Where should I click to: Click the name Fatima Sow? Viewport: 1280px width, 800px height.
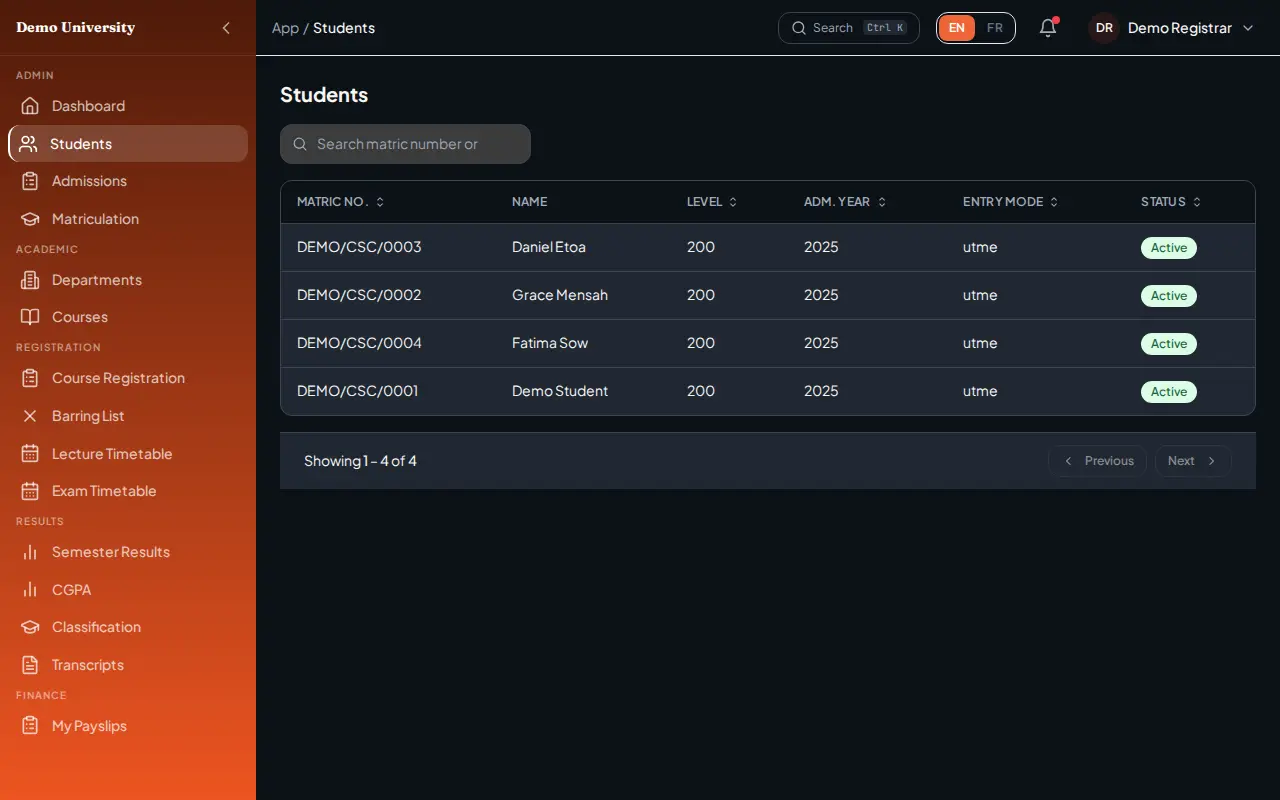[550, 343]
